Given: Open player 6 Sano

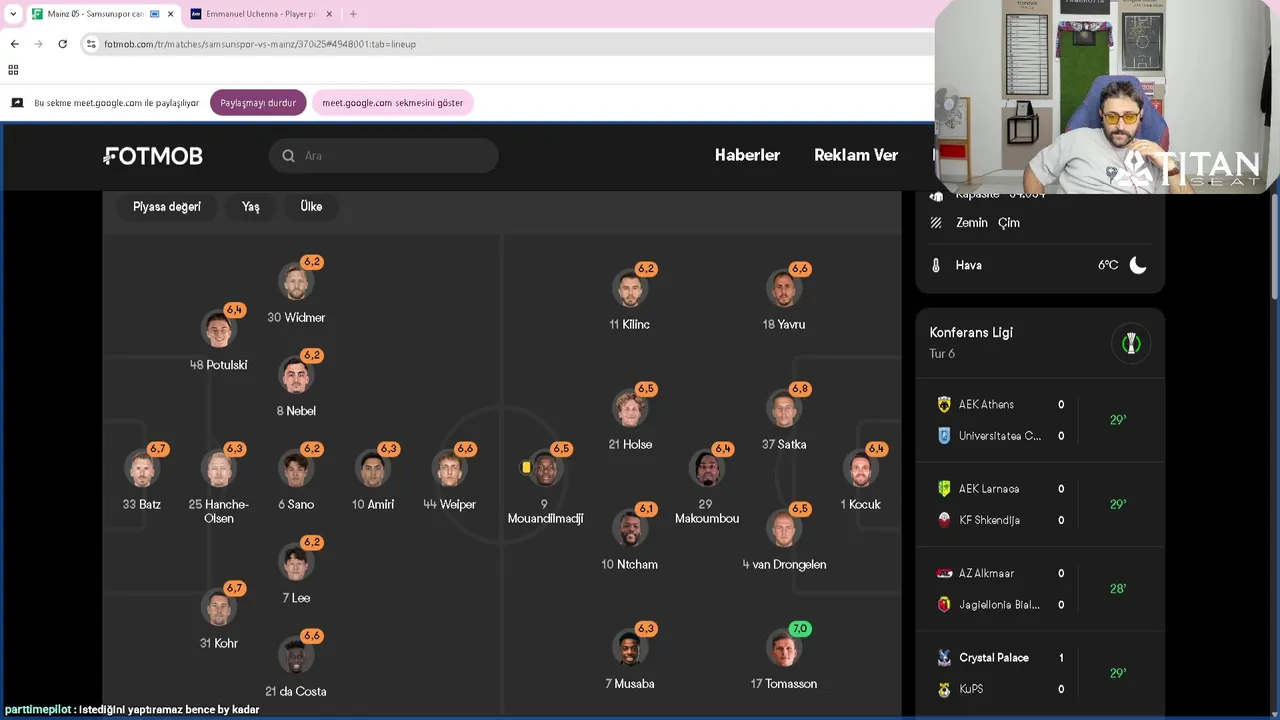Looking at the screenshot, I should click(296, 478).
